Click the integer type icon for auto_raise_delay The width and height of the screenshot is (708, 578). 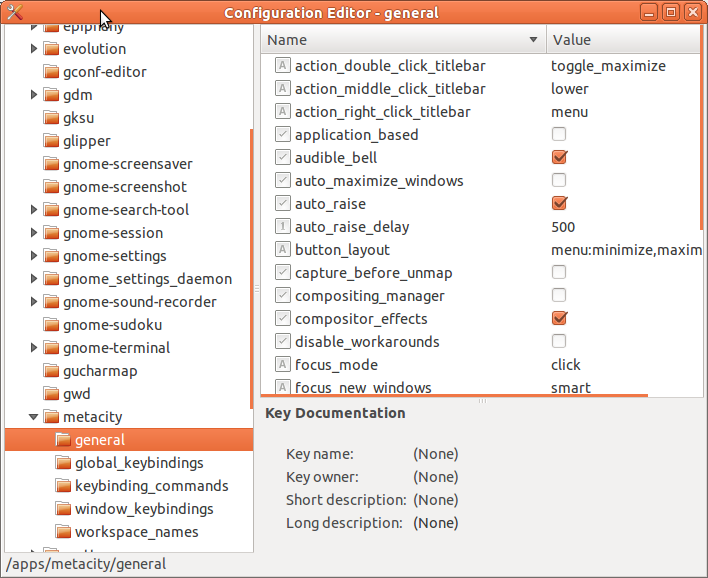coord(283,227)
